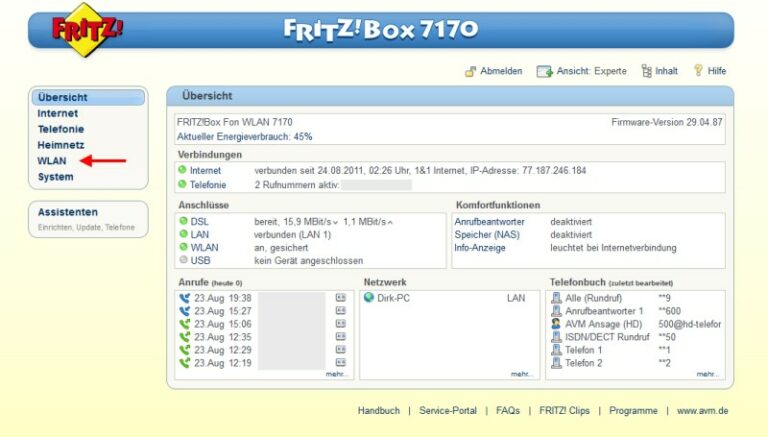768x437 pixels.
Task: Click the Telefon 1 phone icon
Action: [556, 350]
